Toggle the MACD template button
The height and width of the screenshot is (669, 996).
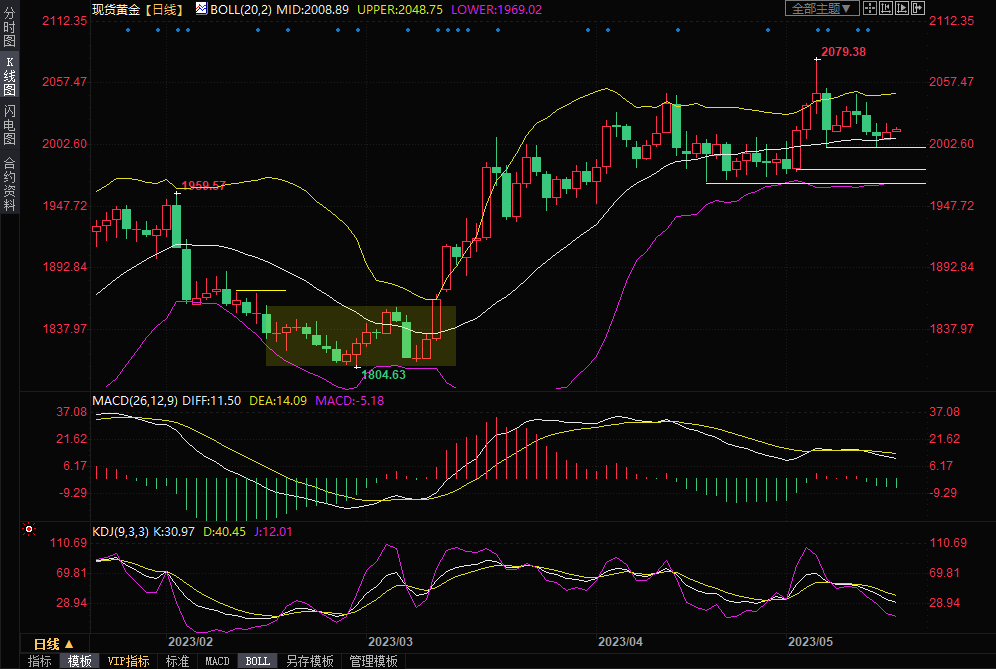217,661
